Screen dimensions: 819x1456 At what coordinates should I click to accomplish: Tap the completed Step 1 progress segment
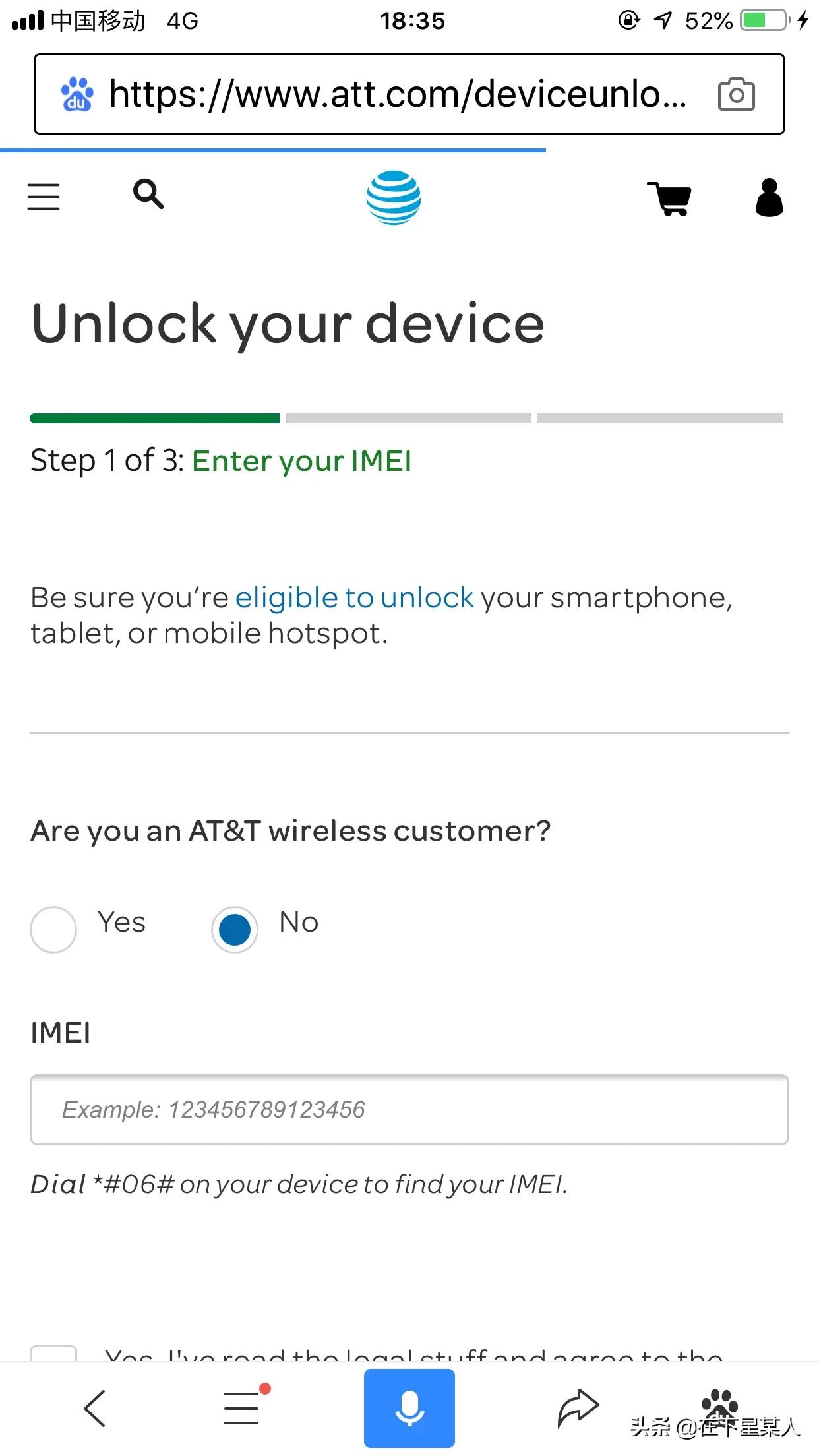point(154,418)
